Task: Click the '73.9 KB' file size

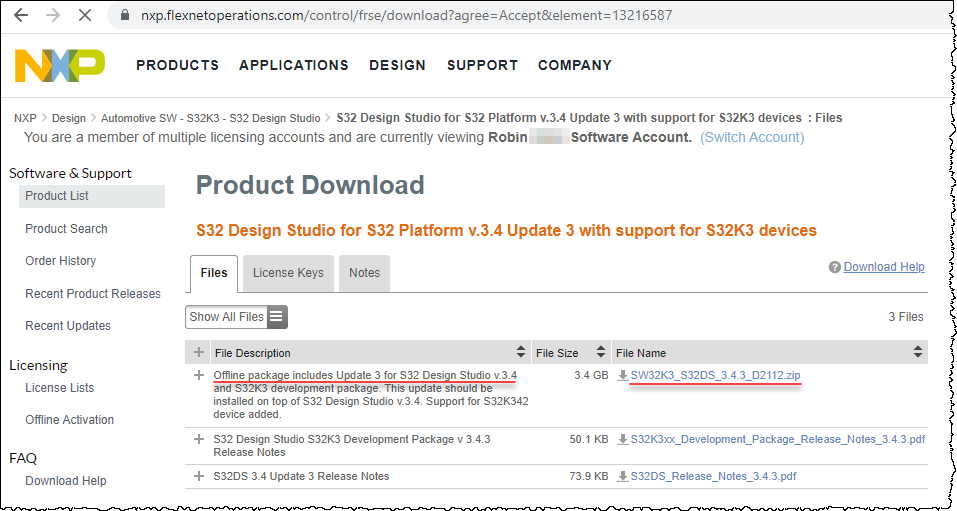Action: click(x=589, y=476)
